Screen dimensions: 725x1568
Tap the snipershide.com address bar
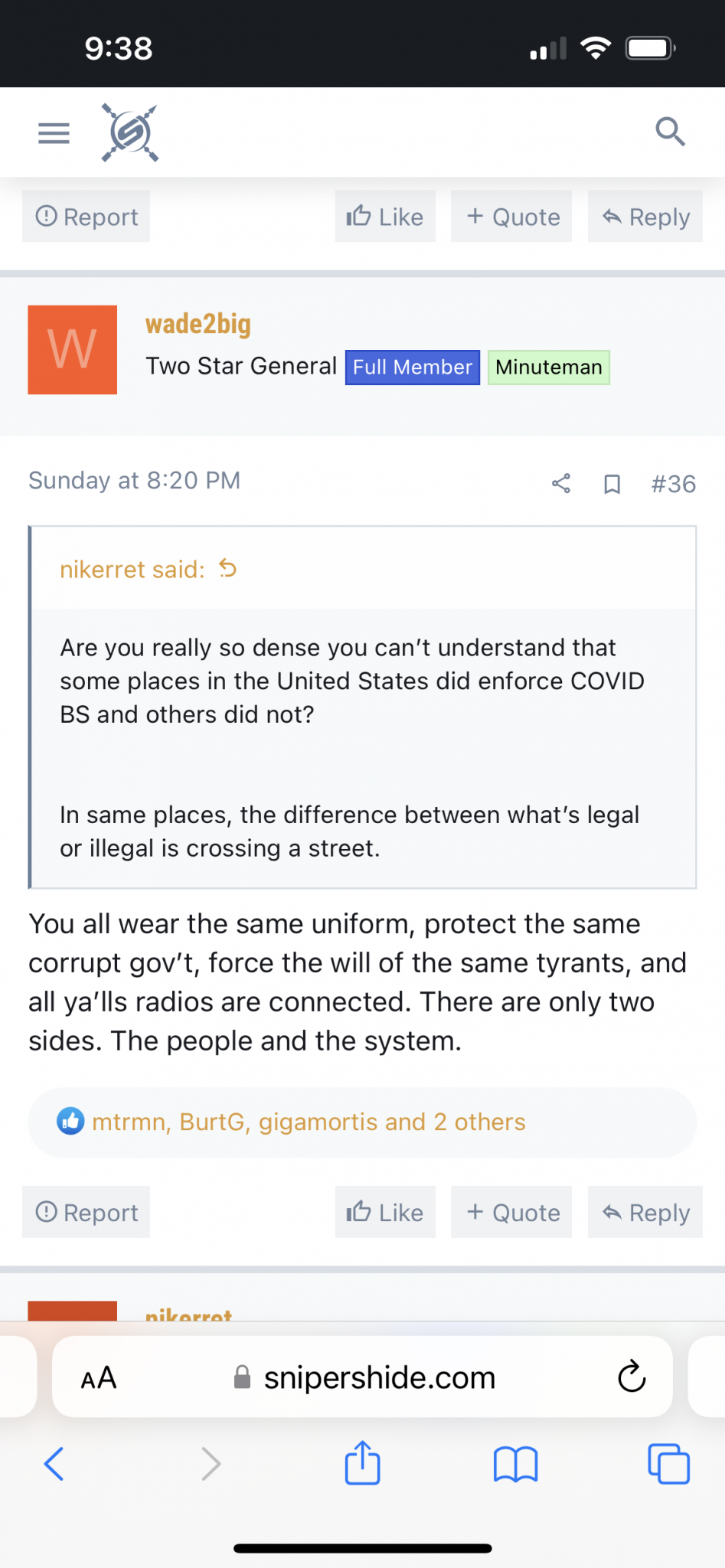pyautogui.click(x=362, y=1377)
